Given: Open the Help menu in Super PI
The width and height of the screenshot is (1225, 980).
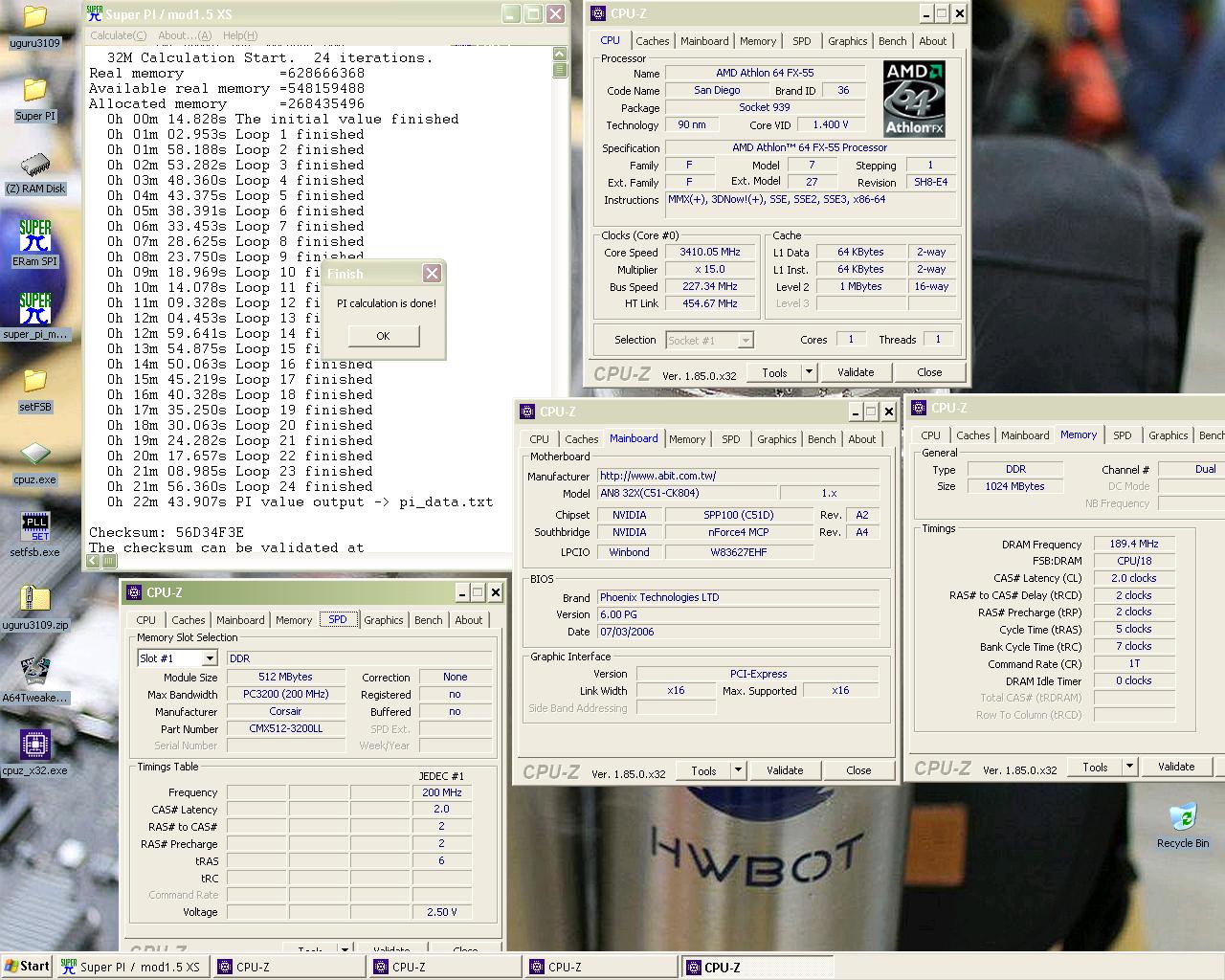Looking at the screenshot, I should coord(239,35).
